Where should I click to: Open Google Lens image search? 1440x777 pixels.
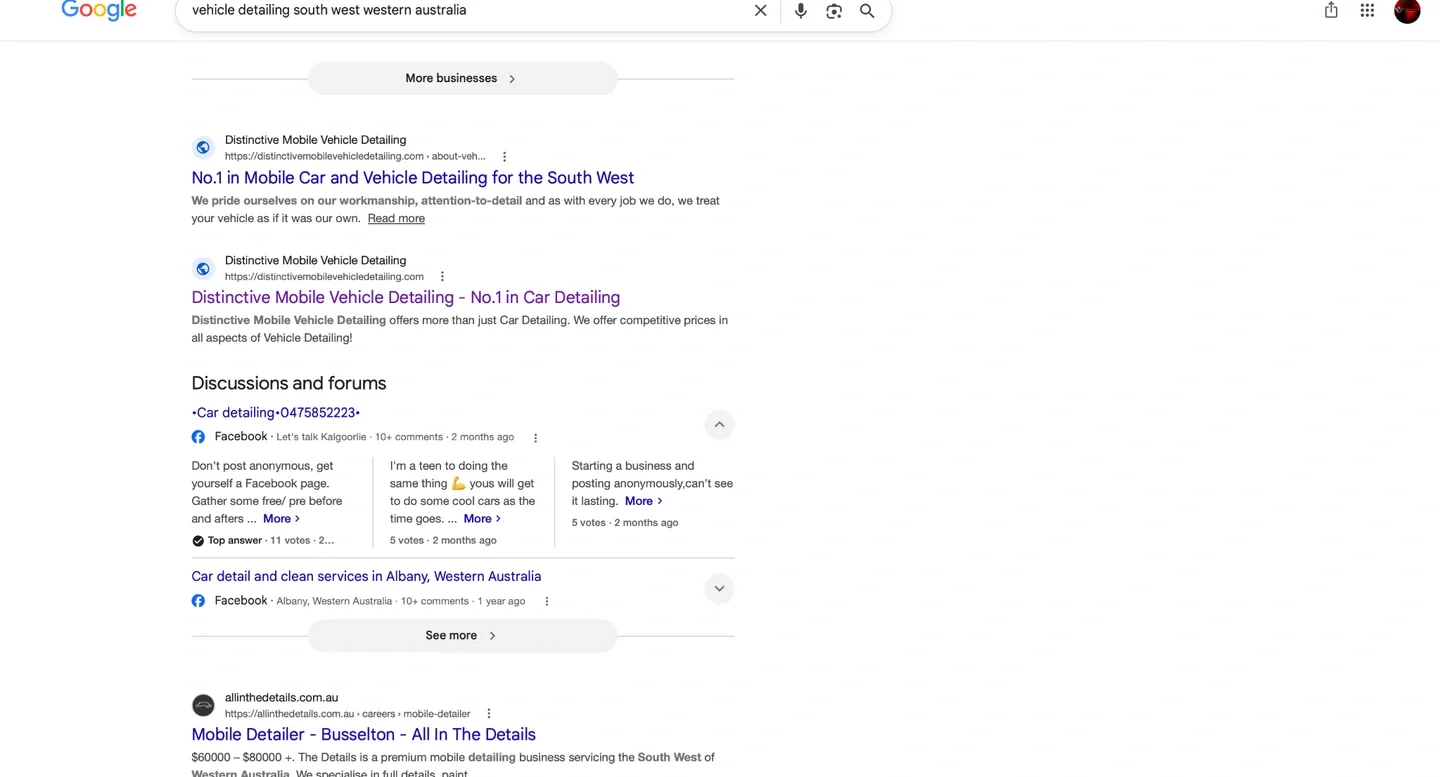tap(834, 11)
